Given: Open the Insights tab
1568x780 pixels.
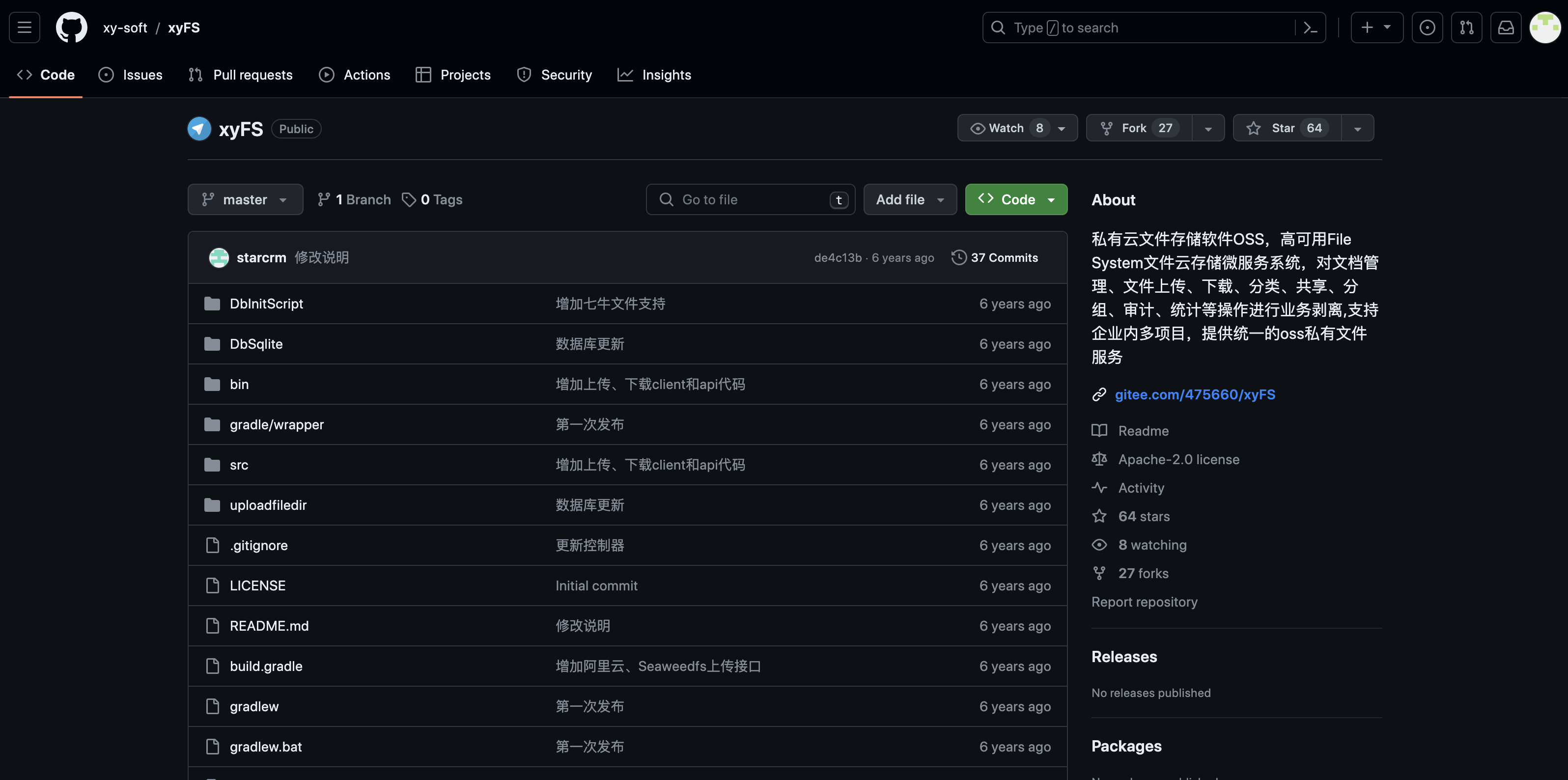Looking at the screenshot, I should coord(654,75).
